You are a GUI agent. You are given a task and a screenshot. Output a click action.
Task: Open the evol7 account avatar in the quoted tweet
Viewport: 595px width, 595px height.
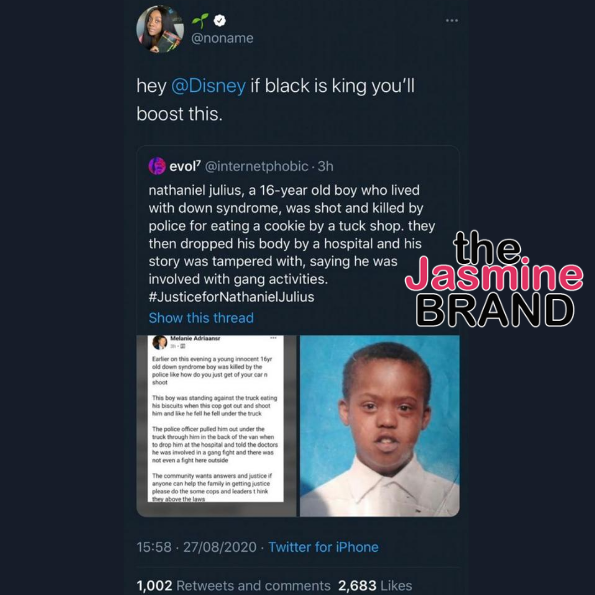click(157, 166)
